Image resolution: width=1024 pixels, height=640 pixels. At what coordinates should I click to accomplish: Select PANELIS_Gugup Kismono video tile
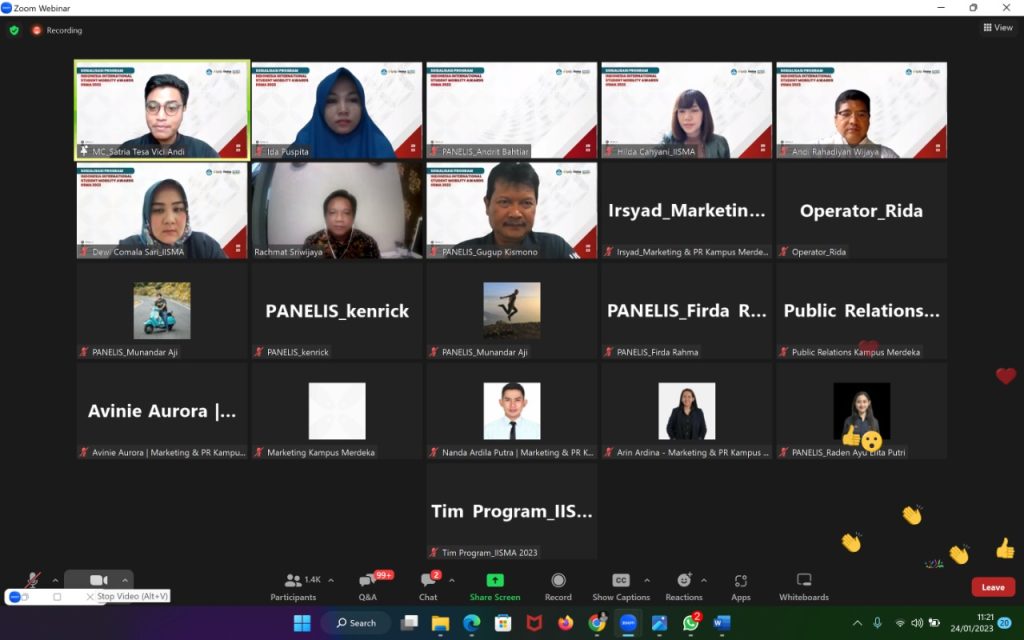(512, 210)
